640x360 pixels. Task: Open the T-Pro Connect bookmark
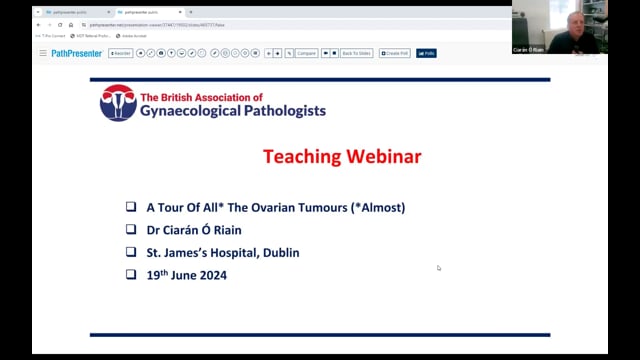click(50, 36)
